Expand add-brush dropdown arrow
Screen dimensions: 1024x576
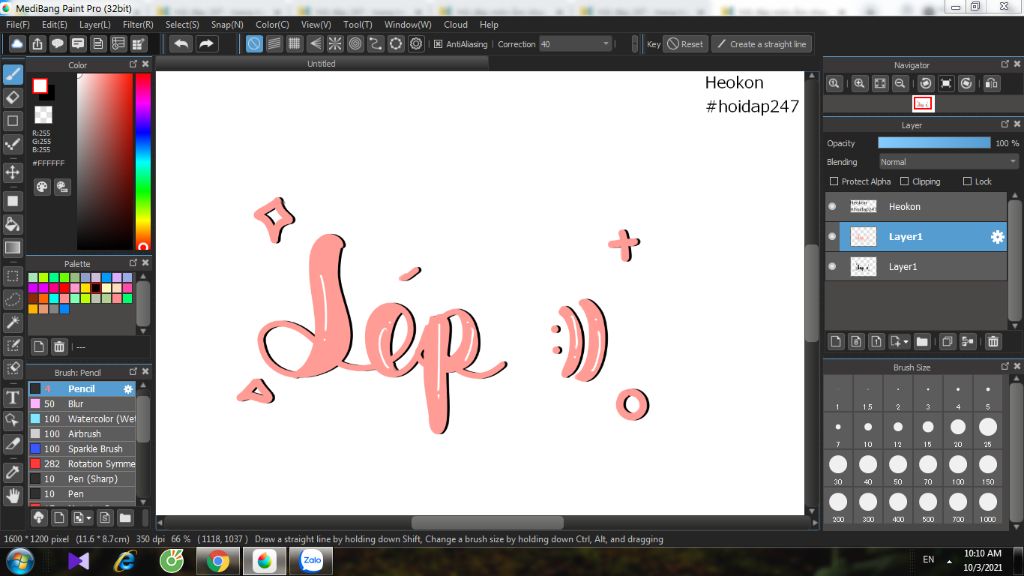[x=89, y=519]
